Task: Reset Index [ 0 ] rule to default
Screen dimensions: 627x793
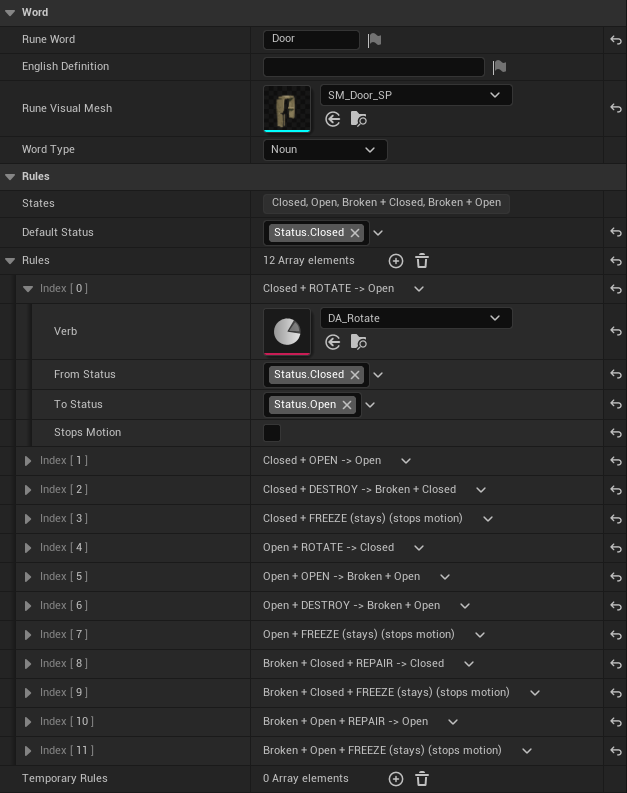Action: coord(615,289)
